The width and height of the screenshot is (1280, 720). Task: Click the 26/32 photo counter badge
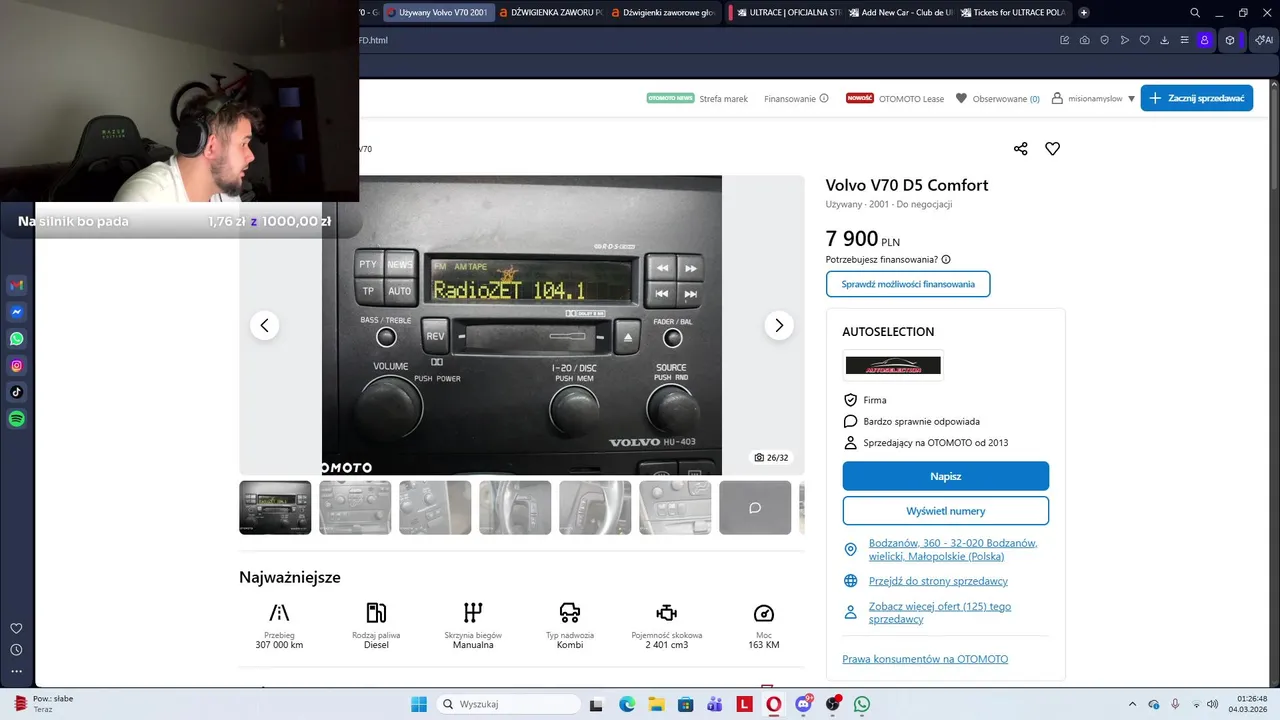(771, 458)
